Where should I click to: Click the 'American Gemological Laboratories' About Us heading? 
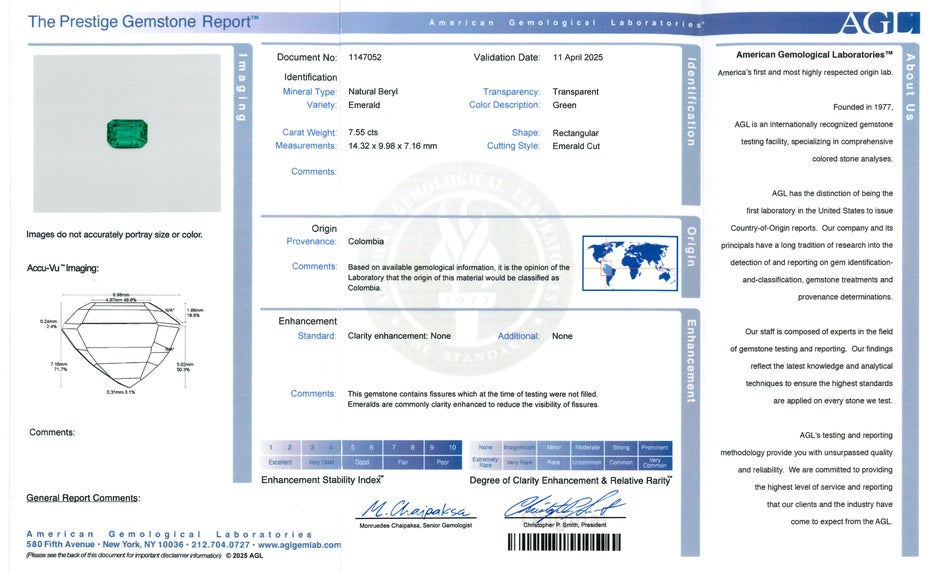[x=814, y=55]
